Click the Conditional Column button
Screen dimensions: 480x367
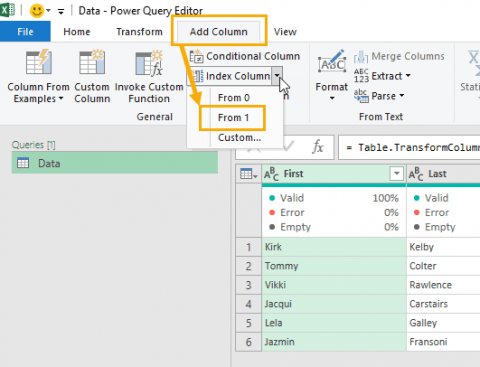245,56
